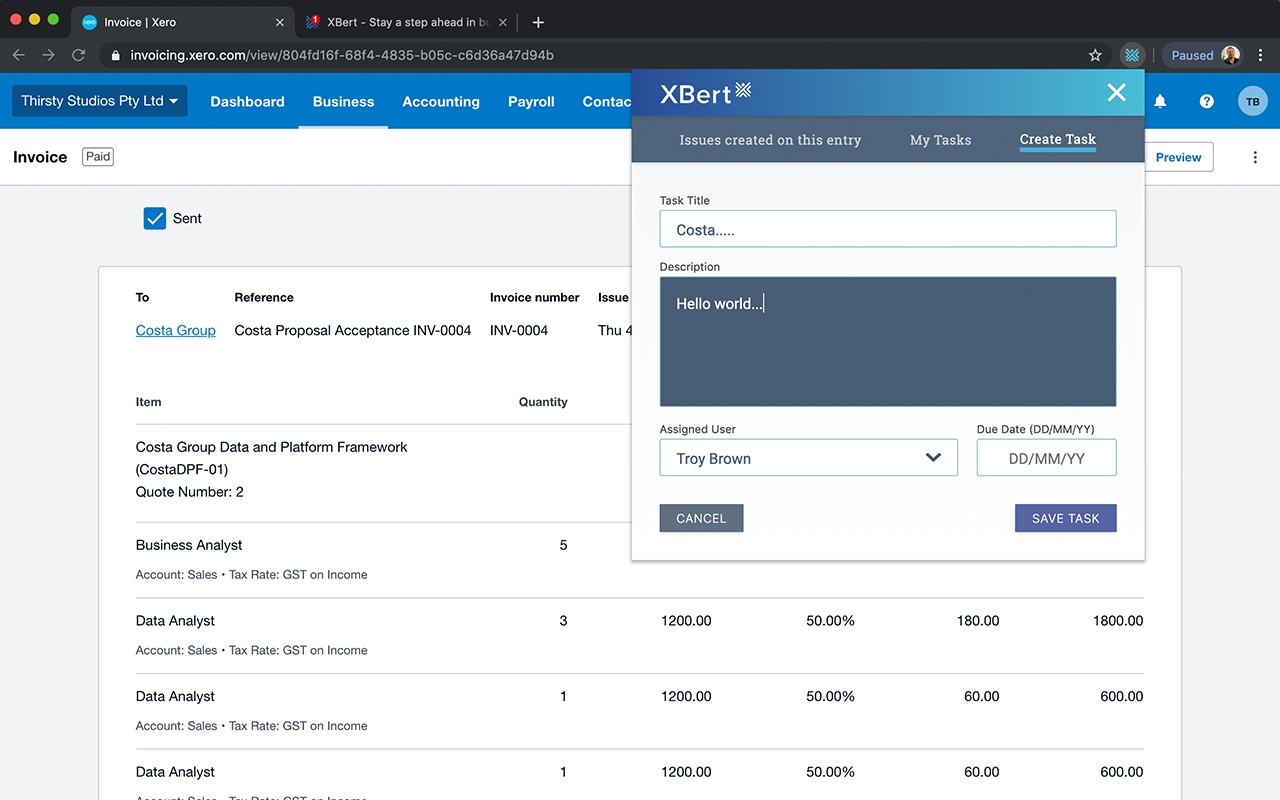Click the browser address bar URL
The image size is (1280, 800).
(x=342, y=55)
